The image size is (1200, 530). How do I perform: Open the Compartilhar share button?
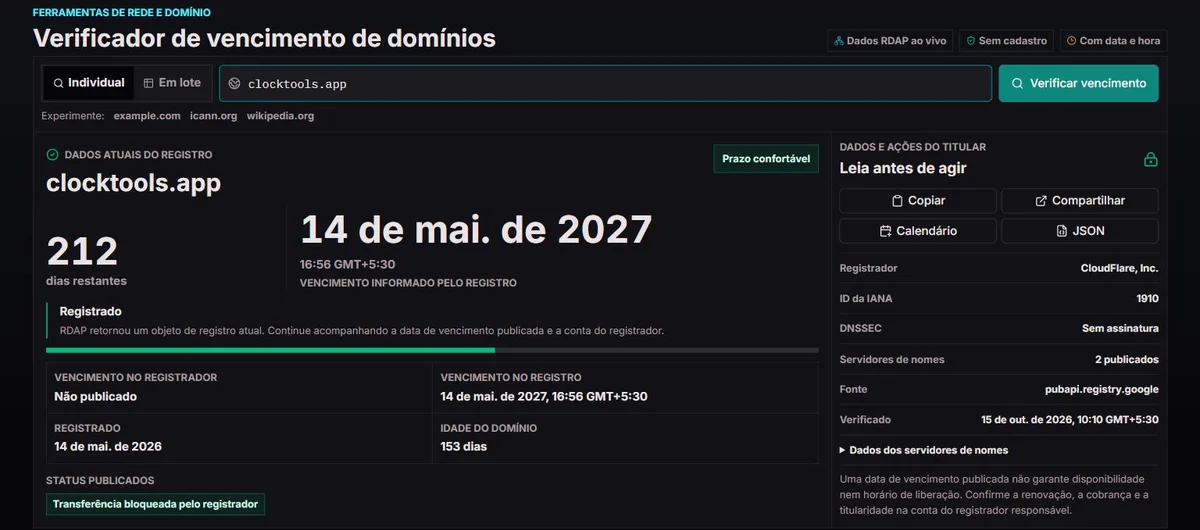[1079, 201]
